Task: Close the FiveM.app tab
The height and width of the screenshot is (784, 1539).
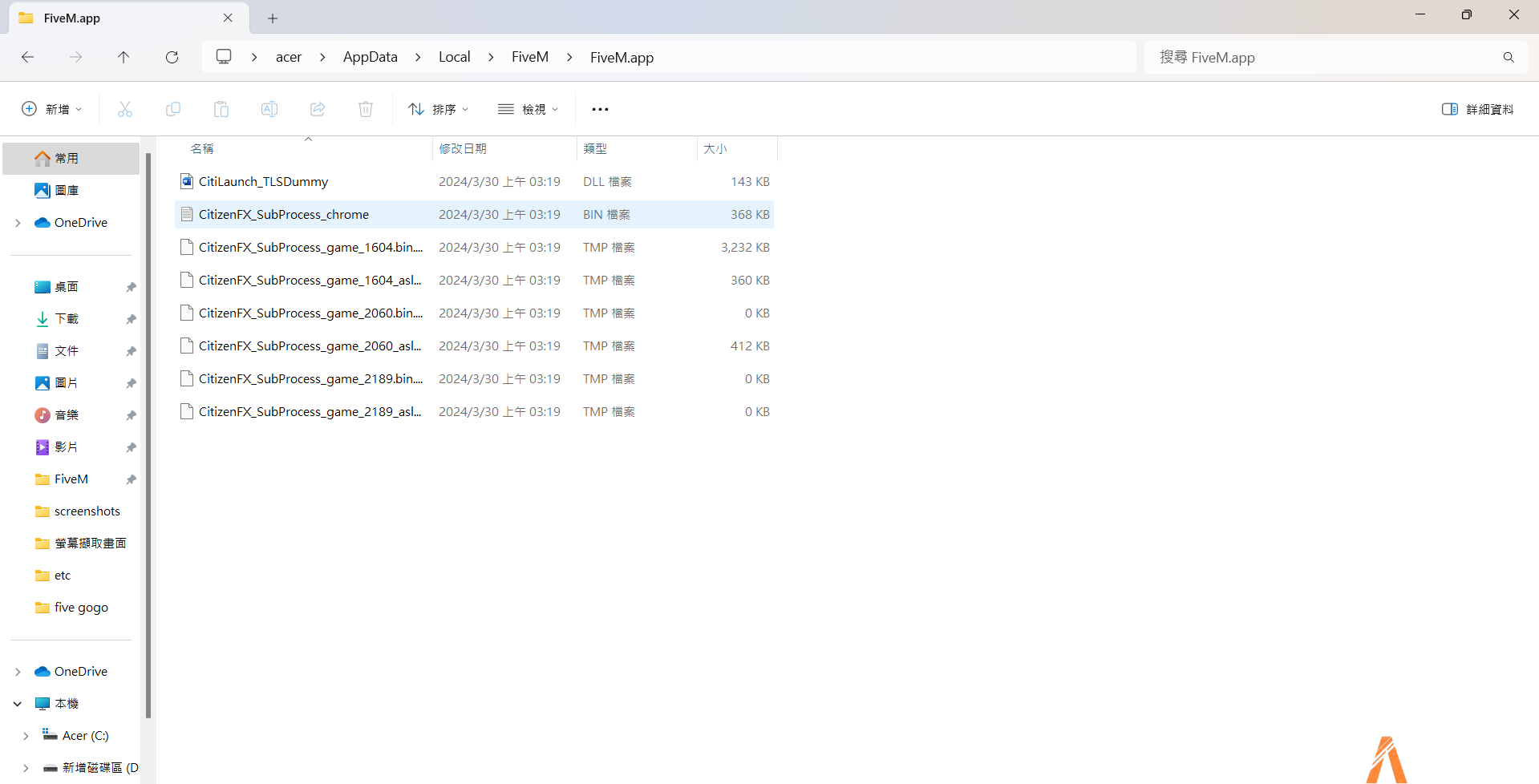Action: (x=228, y=18)
